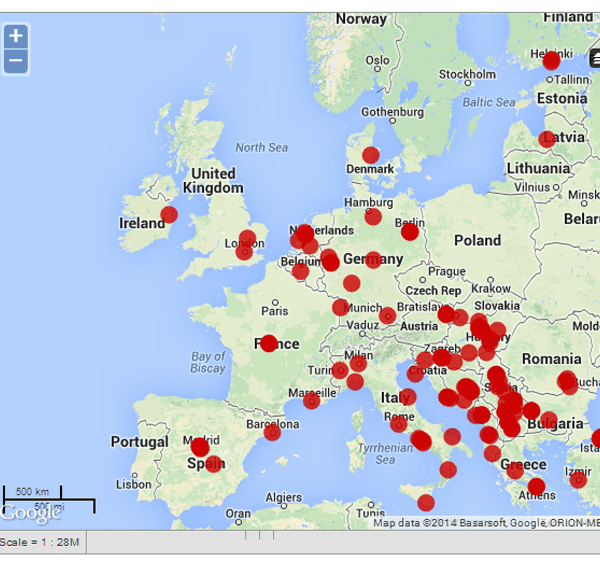Click the marker between Munich and Austria
This screenshot has height=562, width=600.
[x=387, y=316]
